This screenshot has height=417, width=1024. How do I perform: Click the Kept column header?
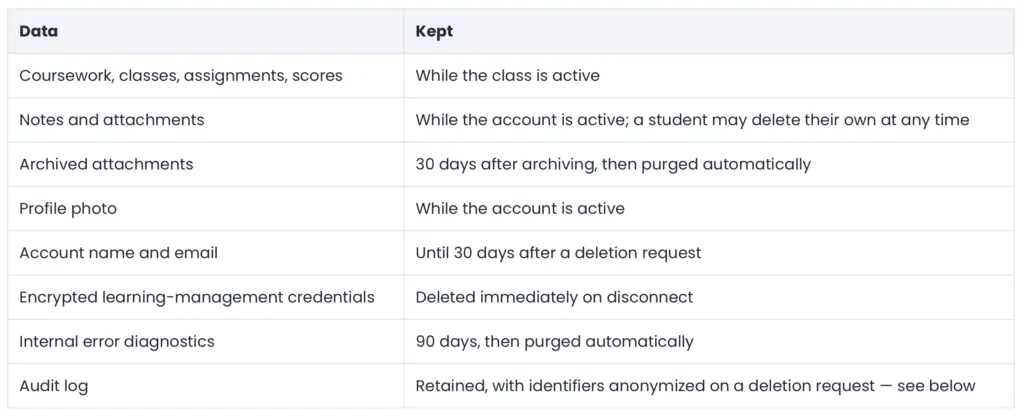(434, 31)
